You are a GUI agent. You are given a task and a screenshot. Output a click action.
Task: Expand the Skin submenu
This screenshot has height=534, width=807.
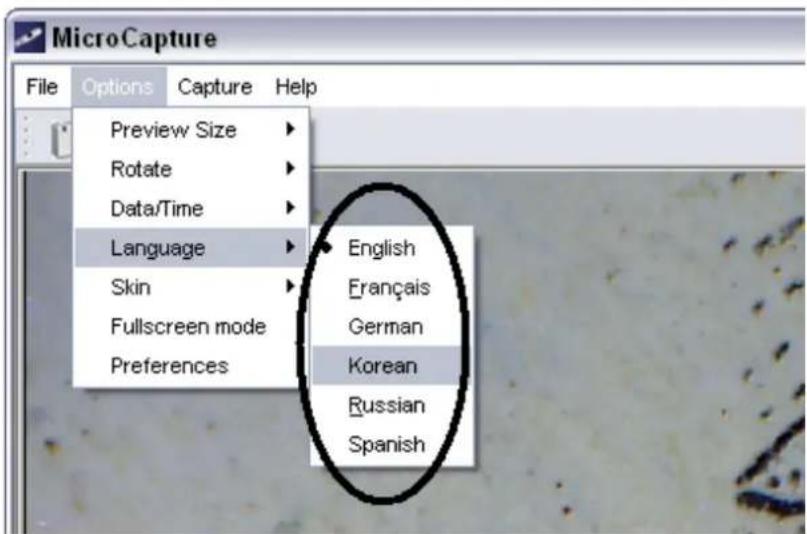coord(191,287)
